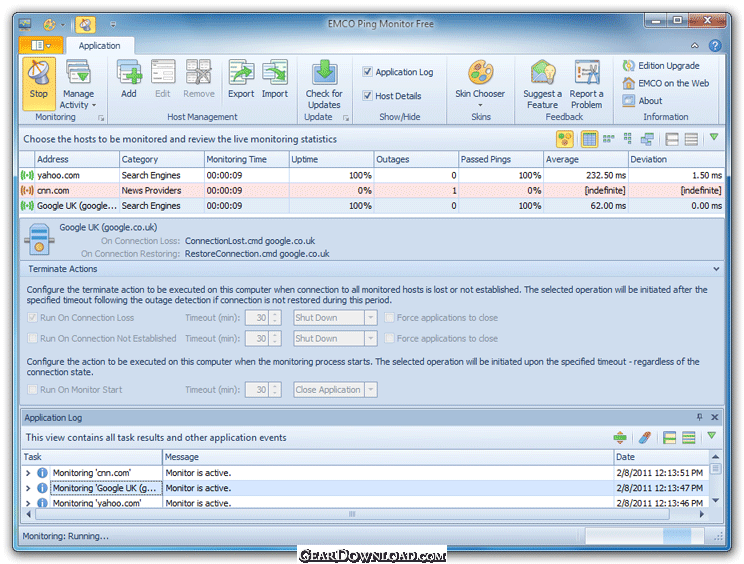Screen dimensions: 744x564
Task: Open the orange application menu button
Action: 41,45
